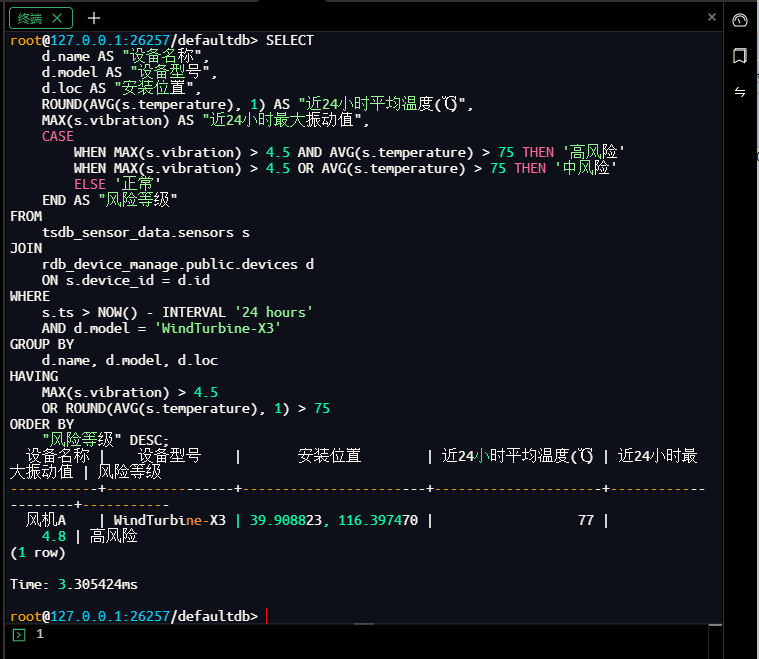Click the result cell 风机A

(46, 520)
